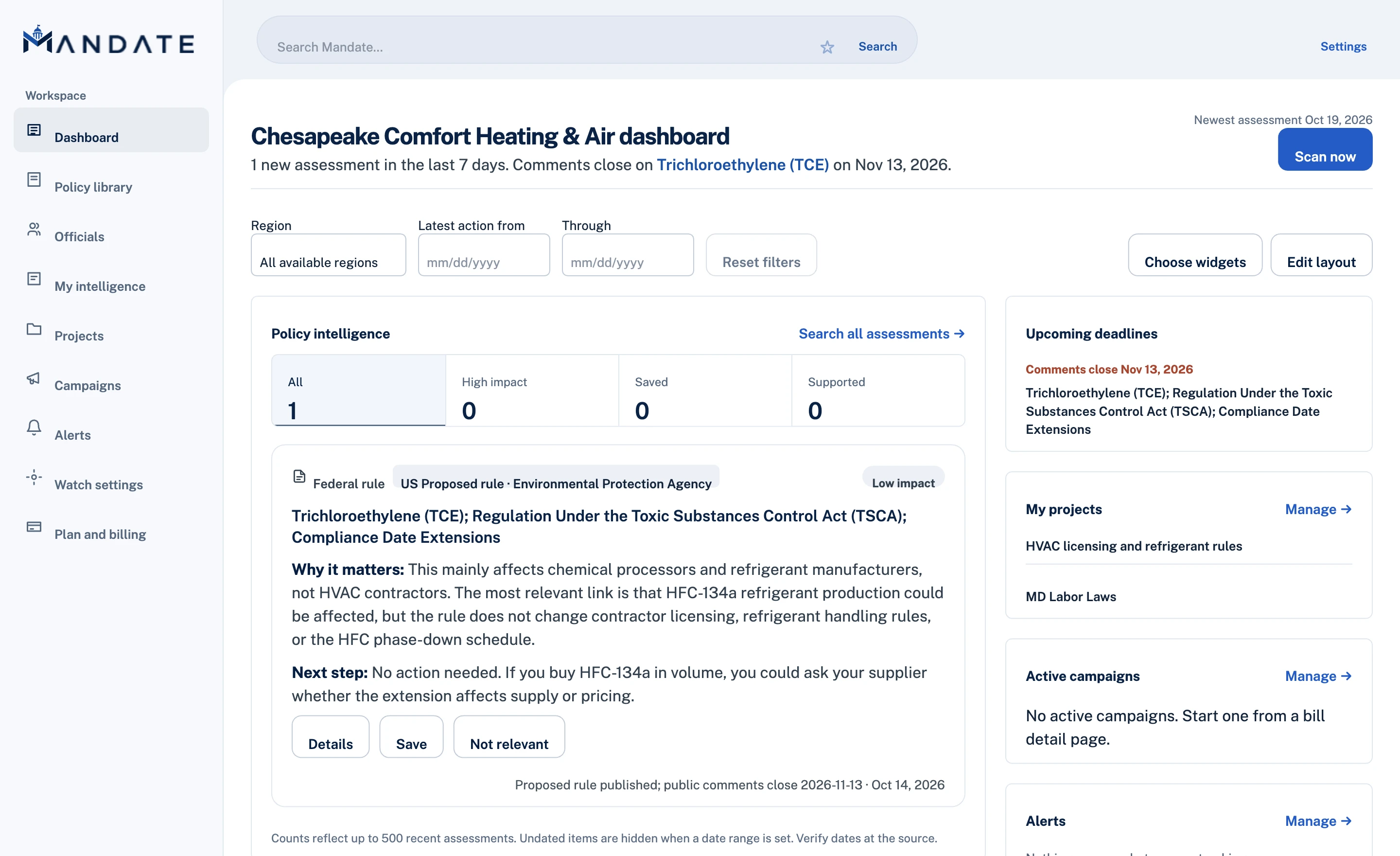Open Settings link
The width and height of the screenshot is (1400, 856).
point(1343,47)
